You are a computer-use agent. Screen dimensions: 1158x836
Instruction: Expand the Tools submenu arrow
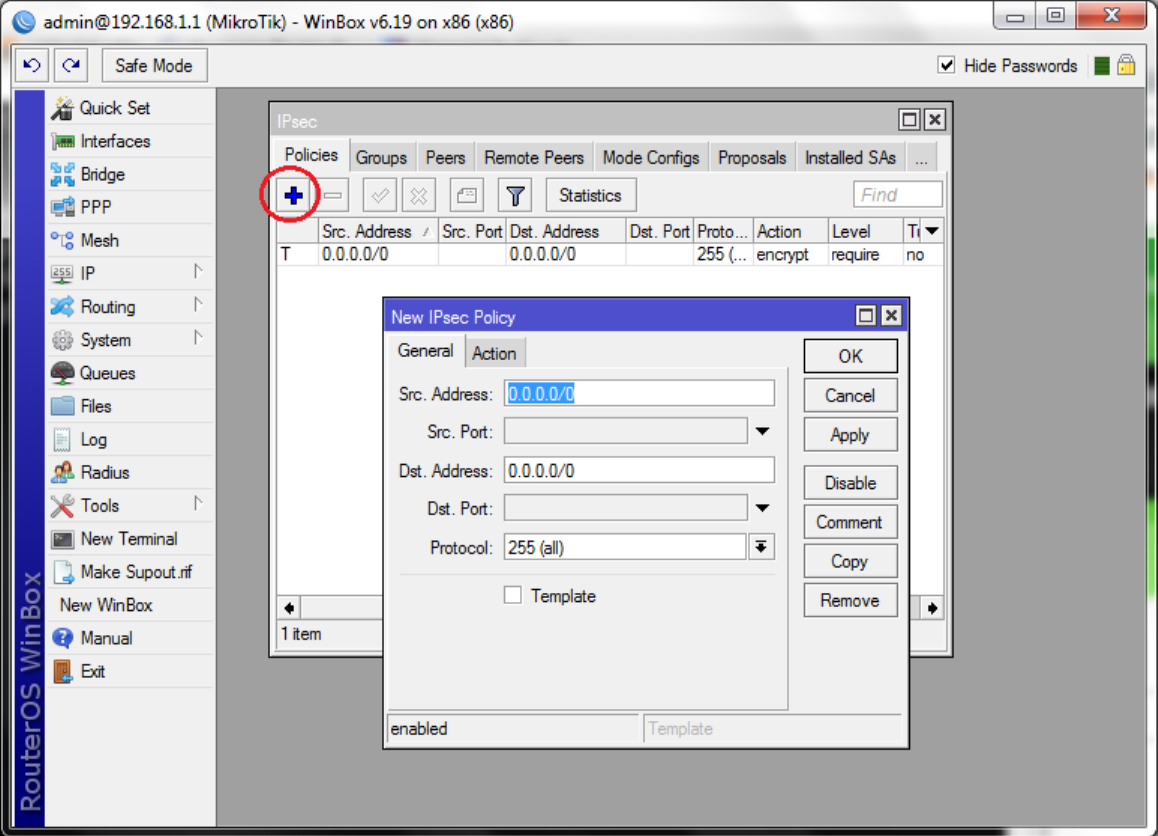pyautogui.click(x=198, y=503)
